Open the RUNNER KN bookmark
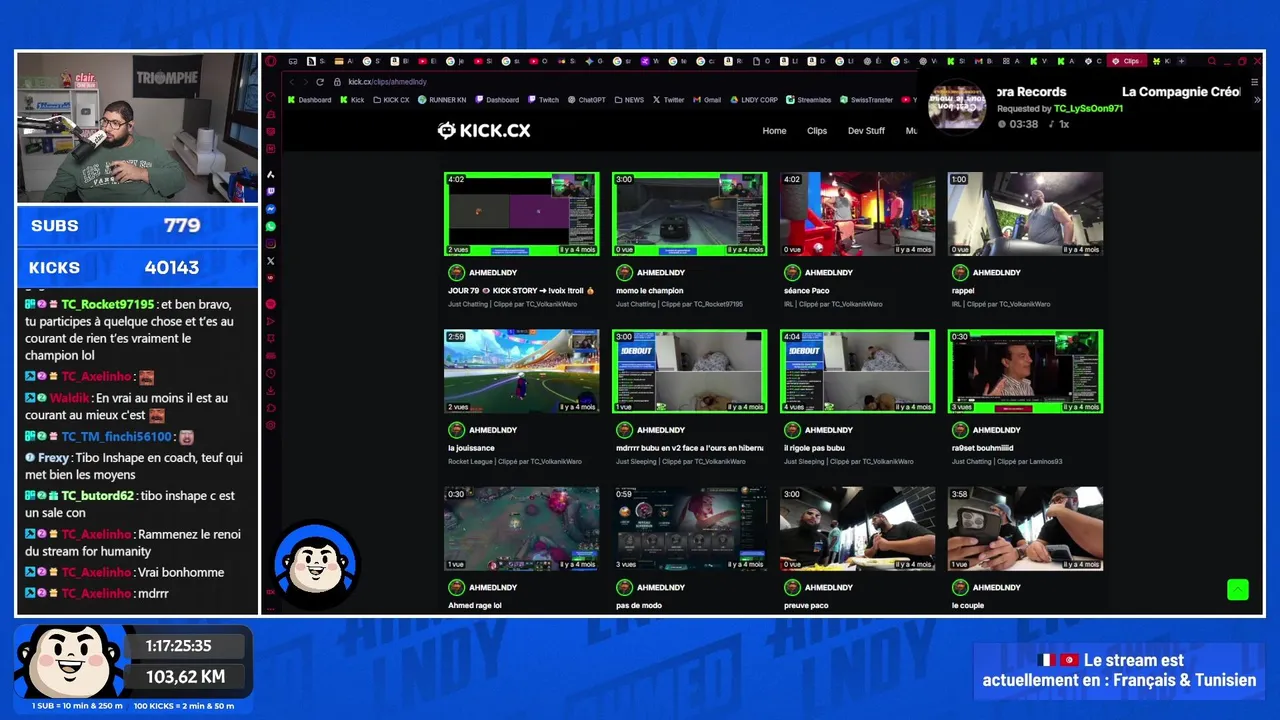The height and width of the screenshot is (720, 1280). [x=442, y=100]
